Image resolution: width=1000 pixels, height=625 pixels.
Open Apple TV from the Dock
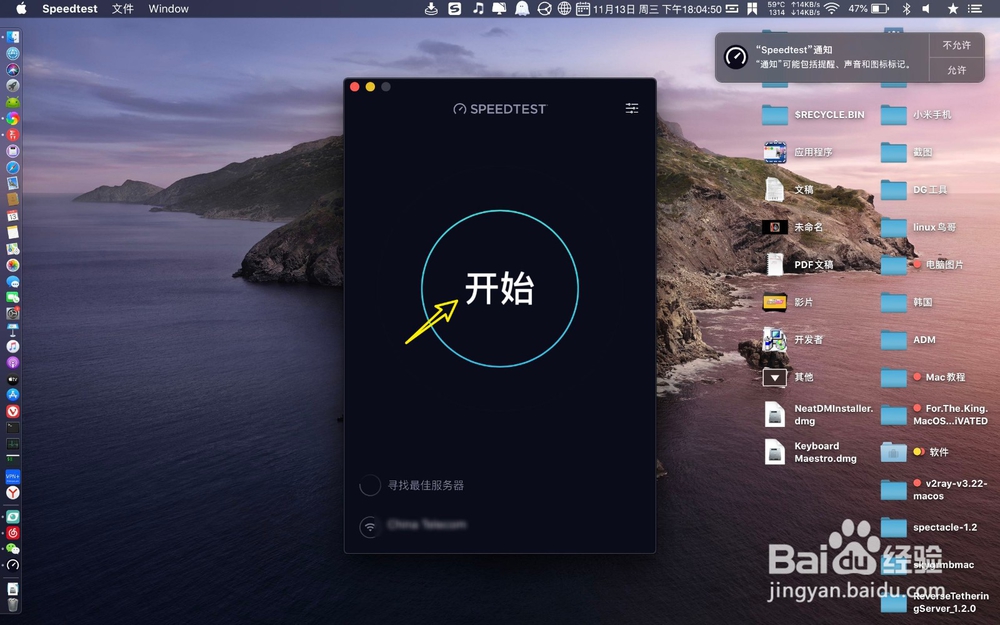click(x=13, y=379)
